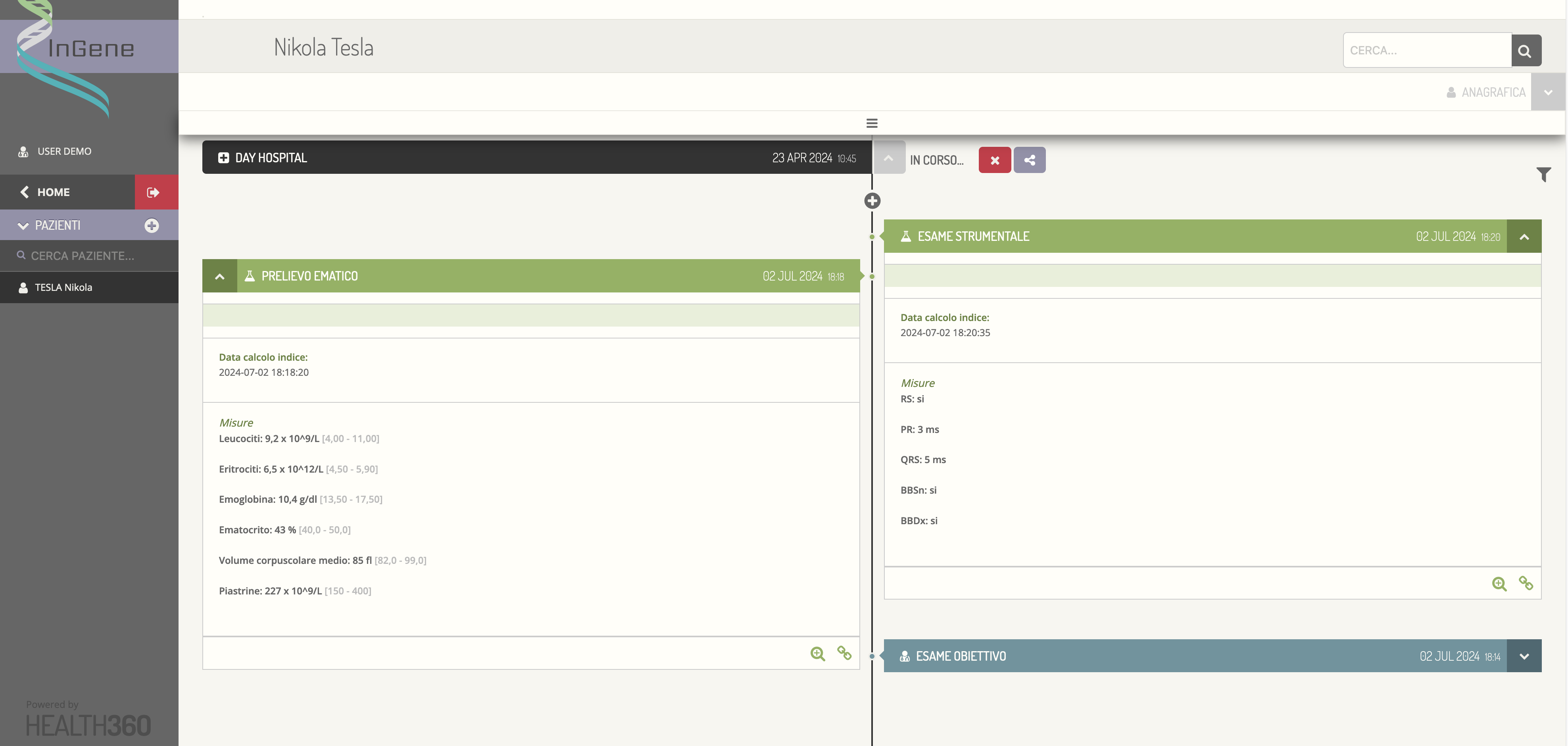Click timeline marker for Prelievo Ematico
Screen dimensions: 1568x746
pyautogui.click(x=872, y=277)
